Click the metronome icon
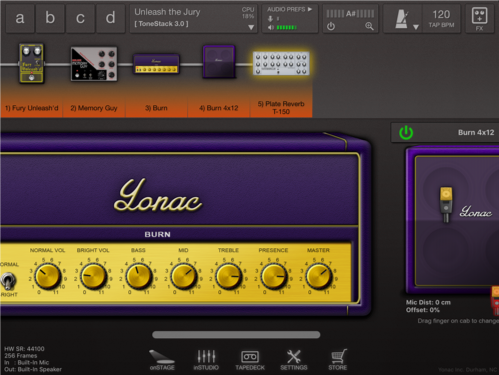The image size is (499, 375). 402,19
